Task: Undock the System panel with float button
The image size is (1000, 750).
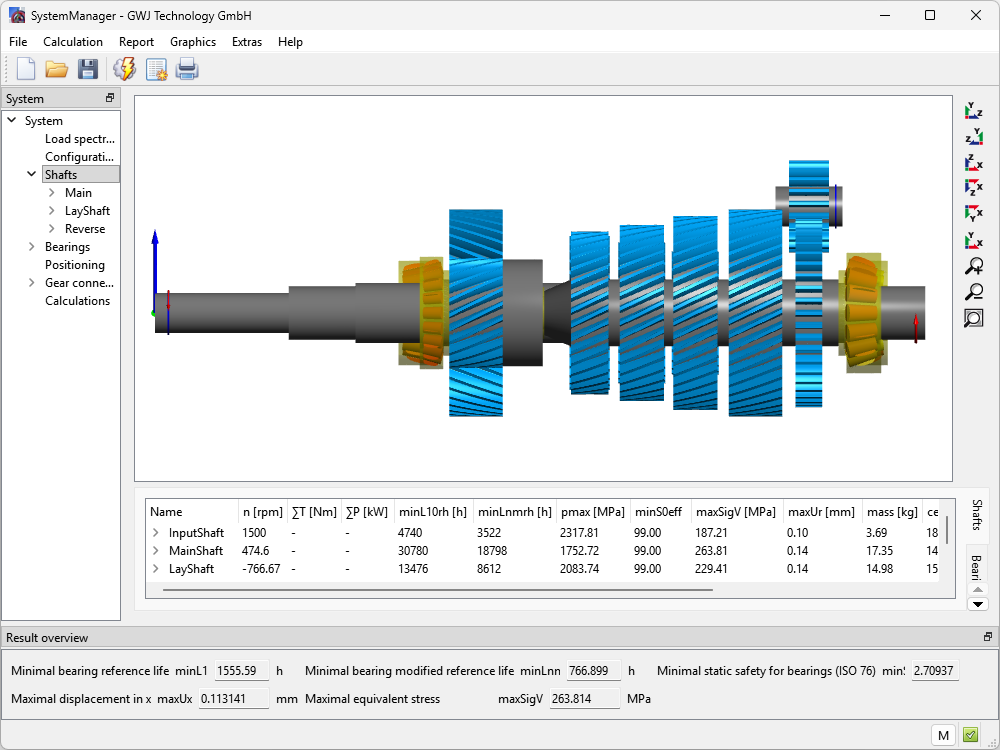Action: (110, 98)
